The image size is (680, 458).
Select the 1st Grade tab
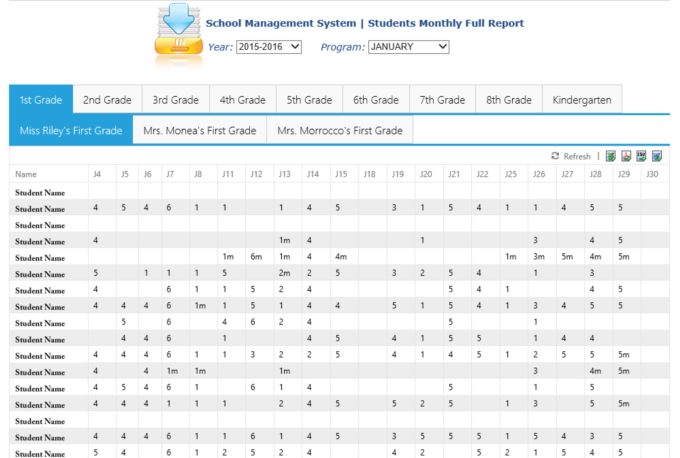coord(41,100)
